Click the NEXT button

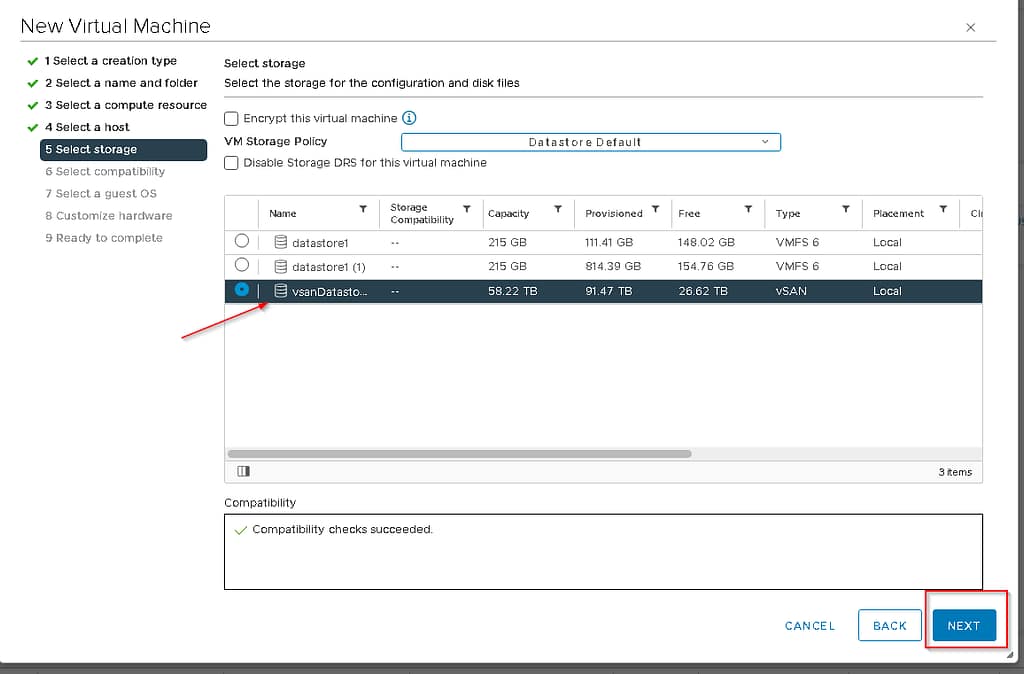click(963, 625)
